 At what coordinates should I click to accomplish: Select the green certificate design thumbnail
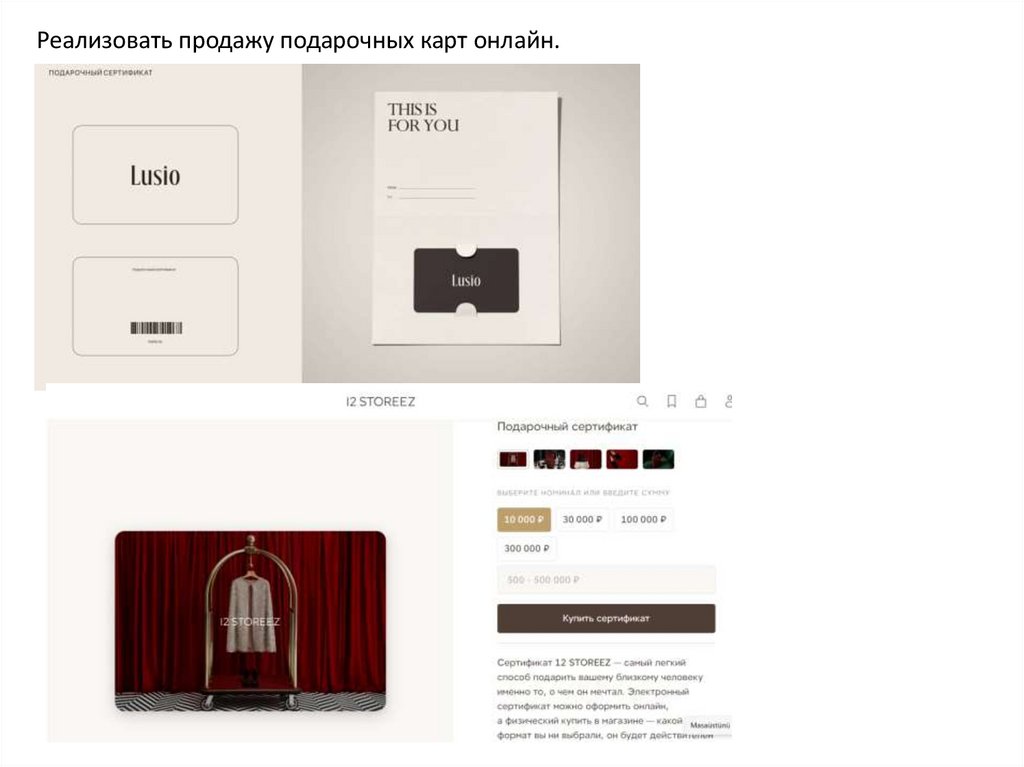[x=658, y=459]
